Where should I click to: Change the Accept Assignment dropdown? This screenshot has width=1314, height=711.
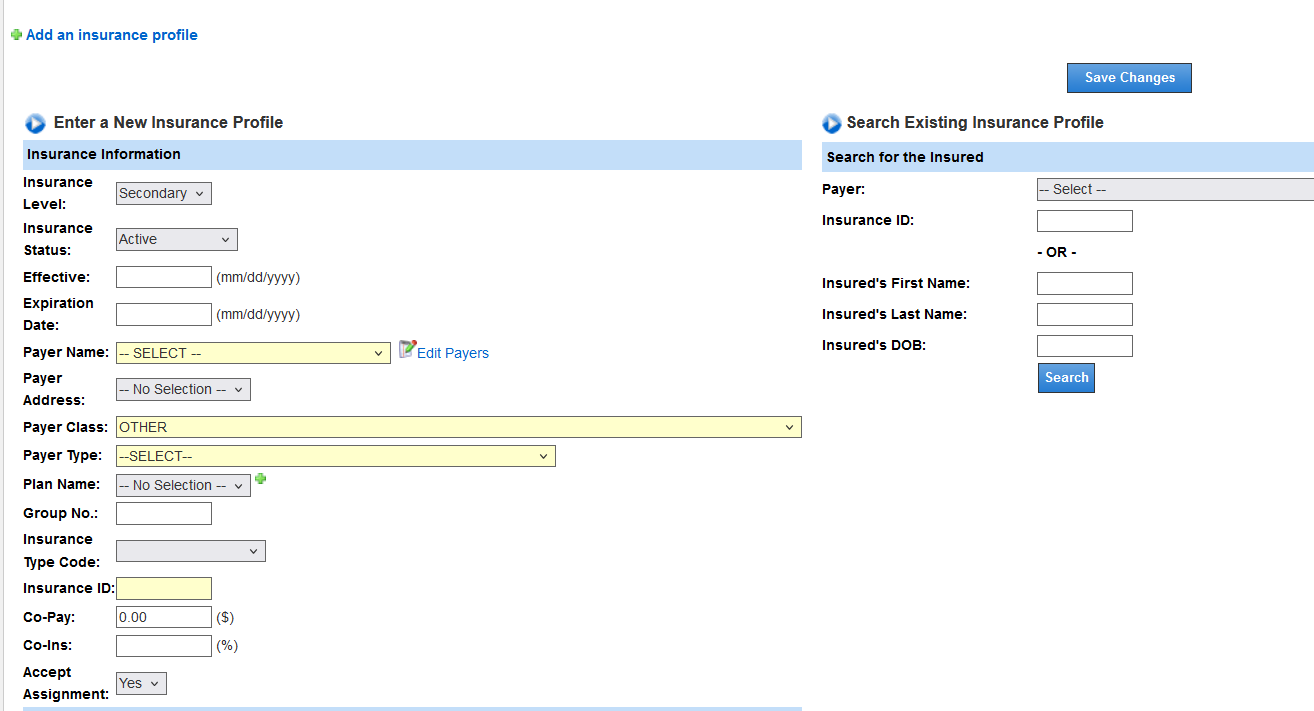coord(141,684)
